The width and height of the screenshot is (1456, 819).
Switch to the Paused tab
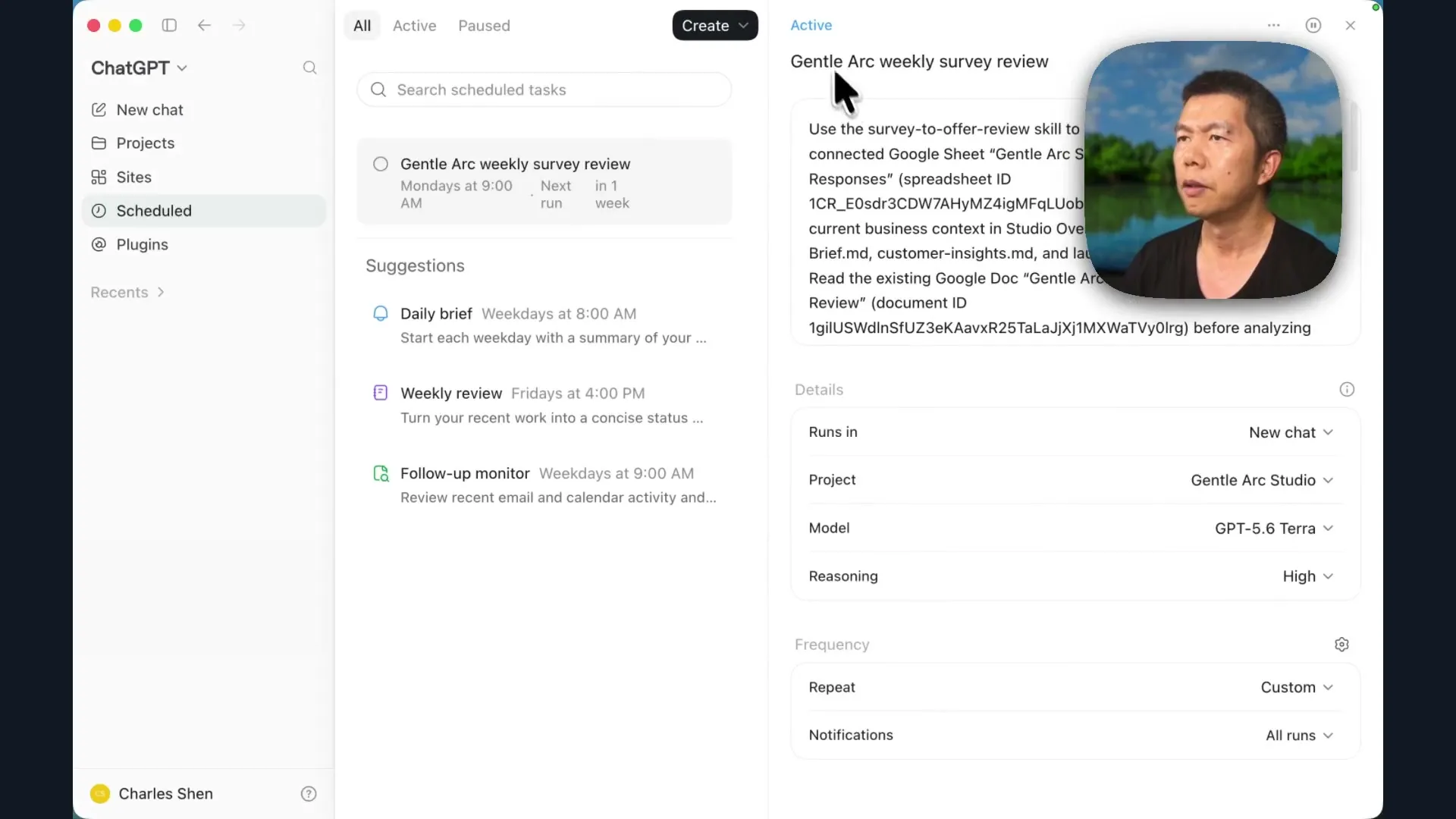[x=484, y=25]
